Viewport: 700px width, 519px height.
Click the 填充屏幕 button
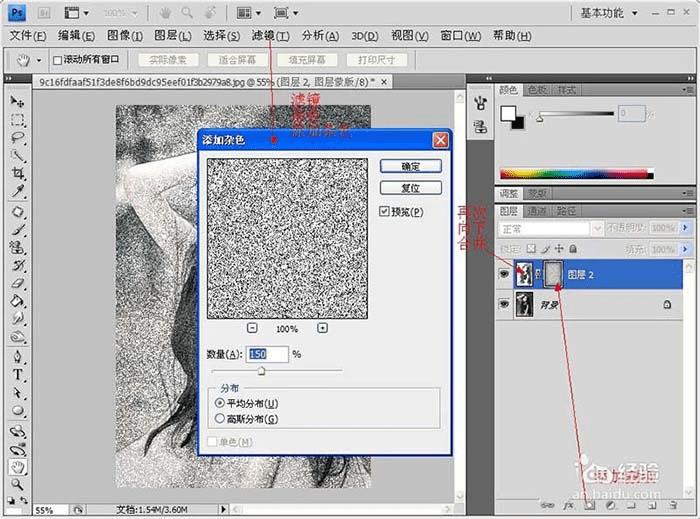(307, 60)
